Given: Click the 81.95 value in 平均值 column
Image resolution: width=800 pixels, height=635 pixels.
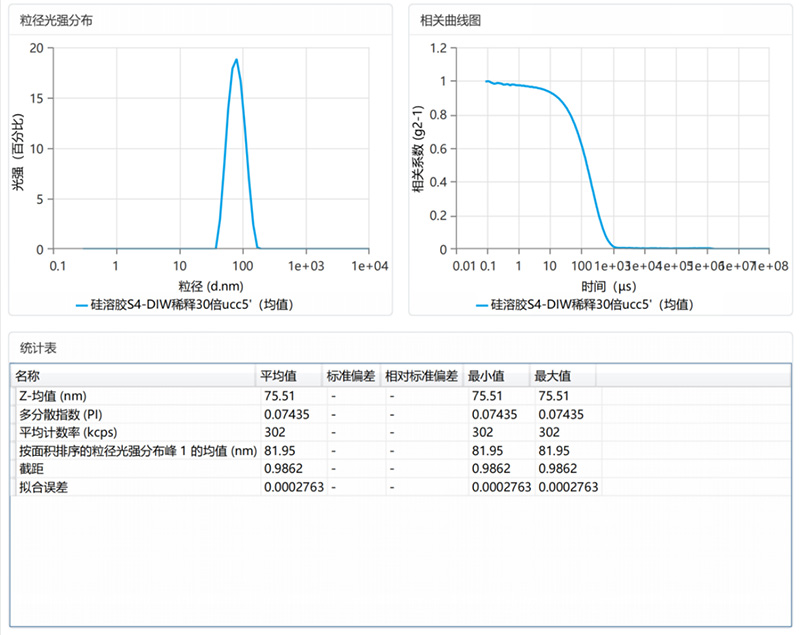Looking at the screenshot, I should pos(279,450).
